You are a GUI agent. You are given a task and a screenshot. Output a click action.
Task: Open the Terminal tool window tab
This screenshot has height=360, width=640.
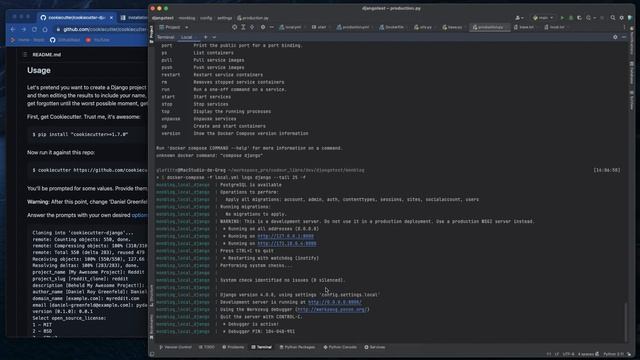pos(262,347)
